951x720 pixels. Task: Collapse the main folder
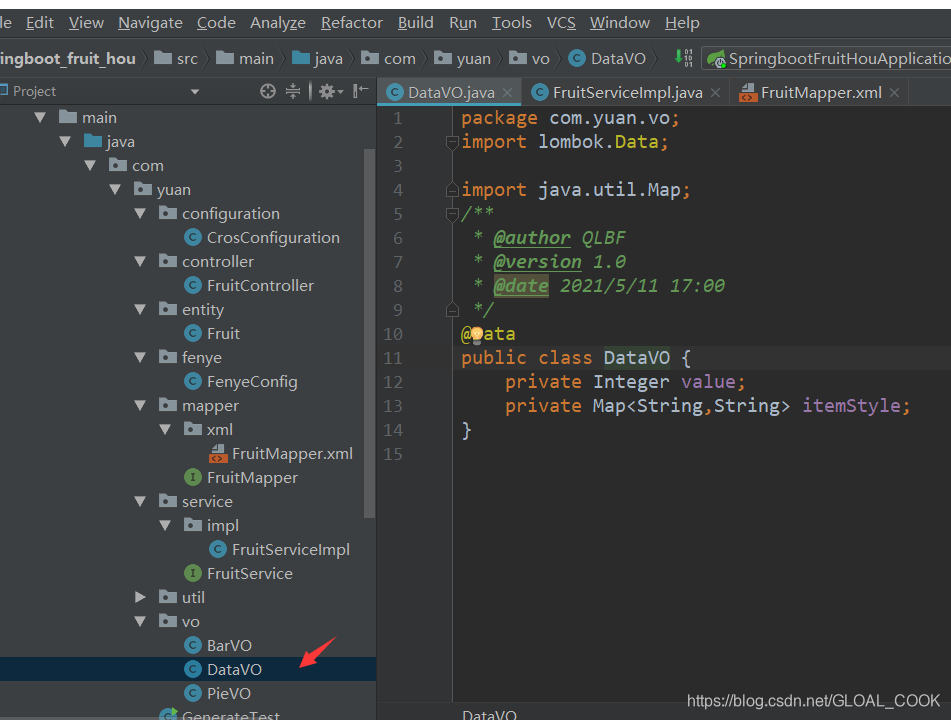[40, 117]
